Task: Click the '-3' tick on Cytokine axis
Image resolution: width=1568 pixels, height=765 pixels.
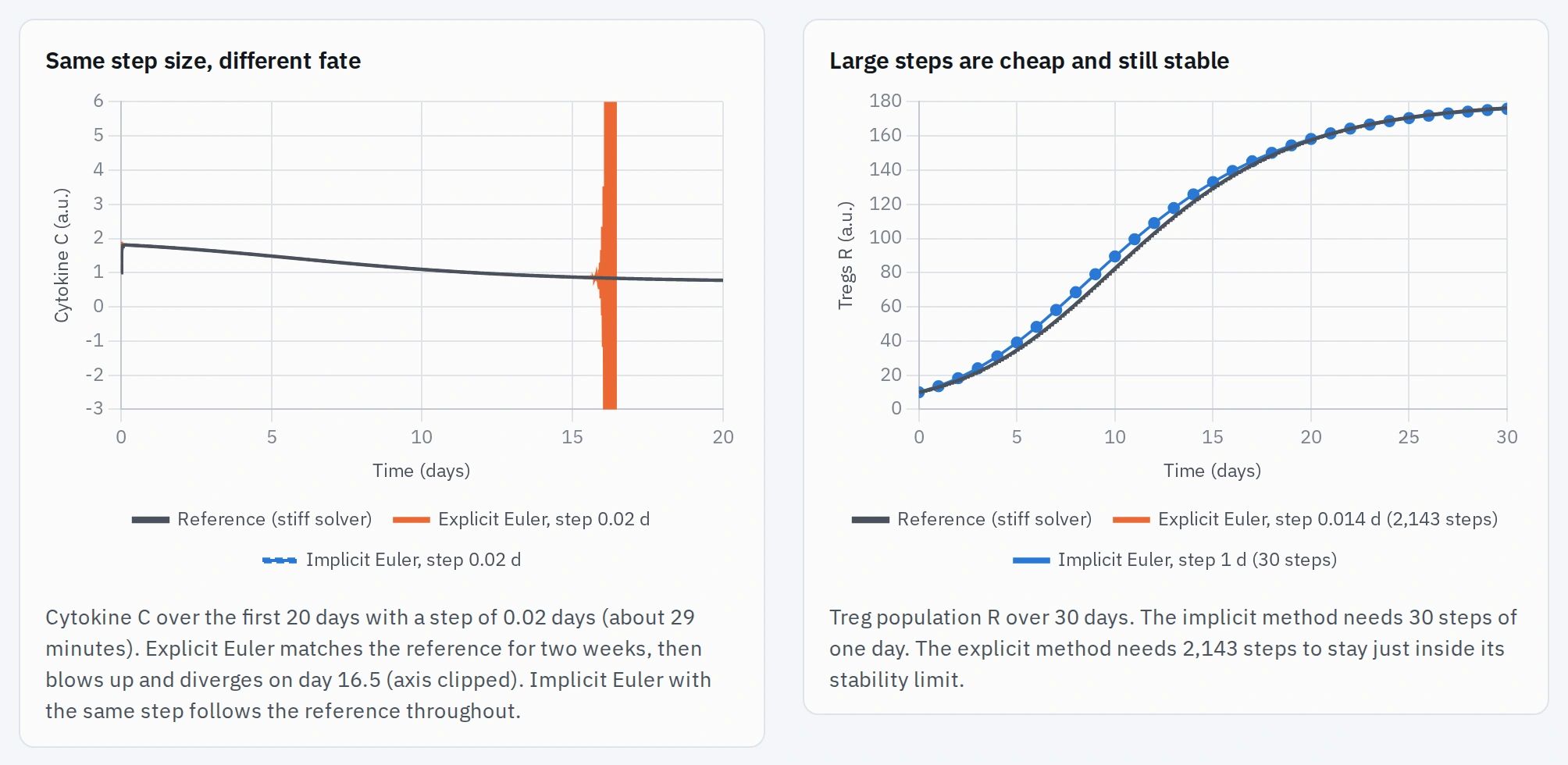Action: tap(94, 408)
